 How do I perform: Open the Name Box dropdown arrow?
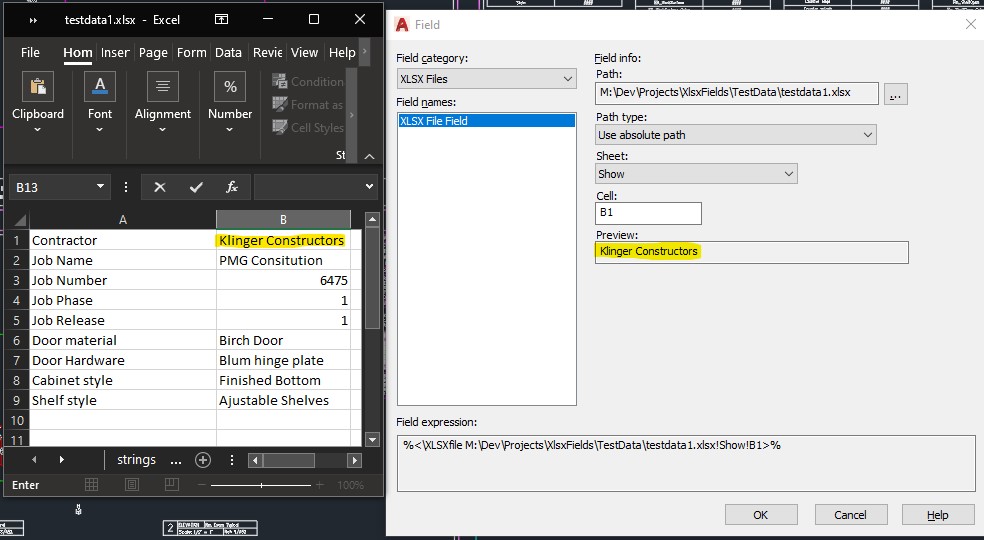tap(100, 186)
